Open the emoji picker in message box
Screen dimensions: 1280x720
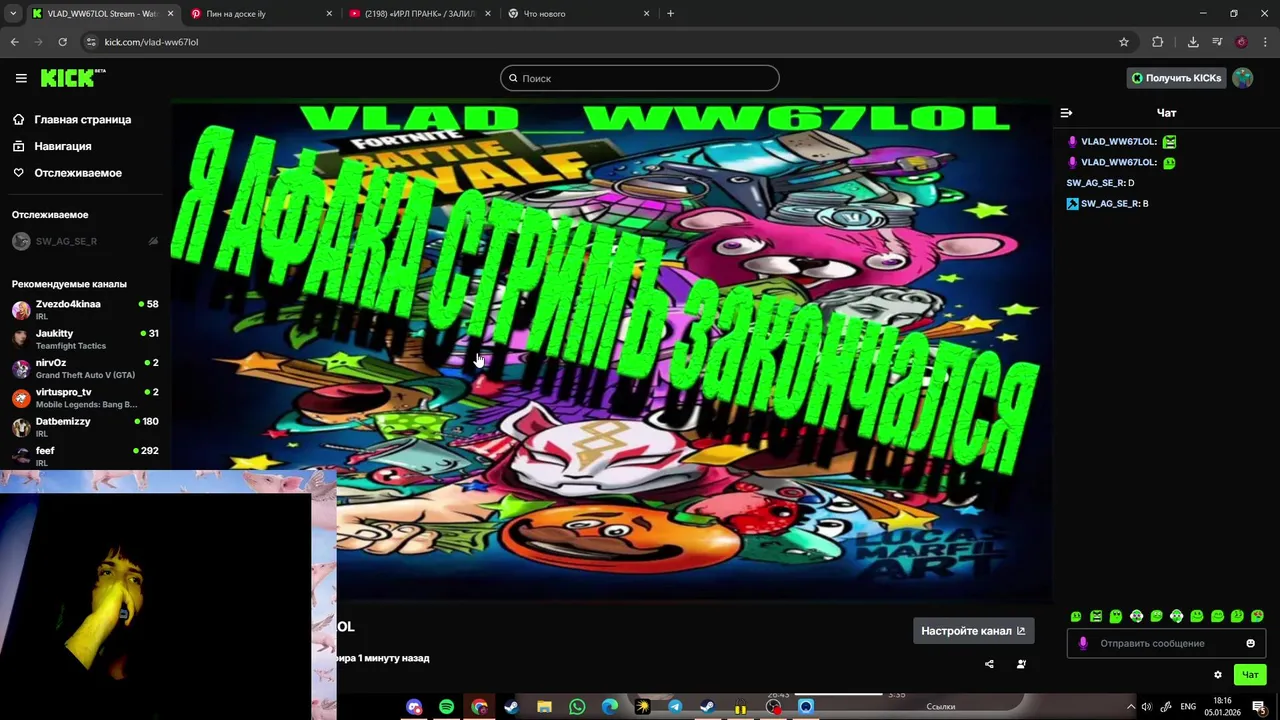click(x=1250, y=643)
